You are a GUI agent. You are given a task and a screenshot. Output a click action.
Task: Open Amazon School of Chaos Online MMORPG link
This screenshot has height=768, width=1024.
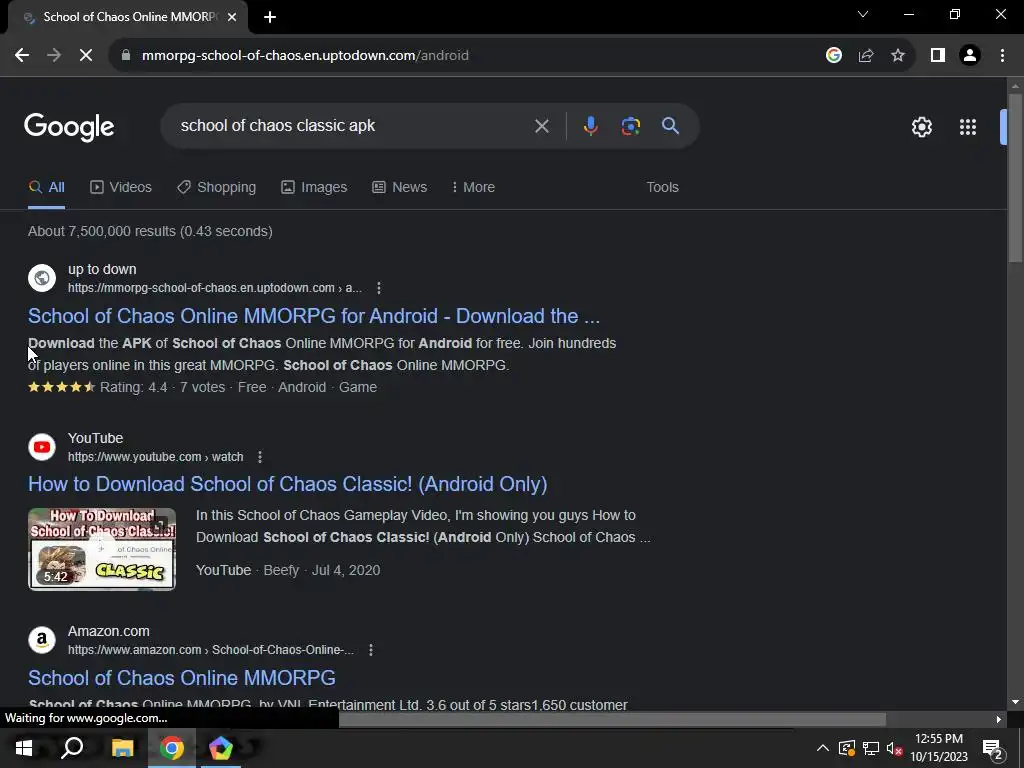tap(182, 678)
